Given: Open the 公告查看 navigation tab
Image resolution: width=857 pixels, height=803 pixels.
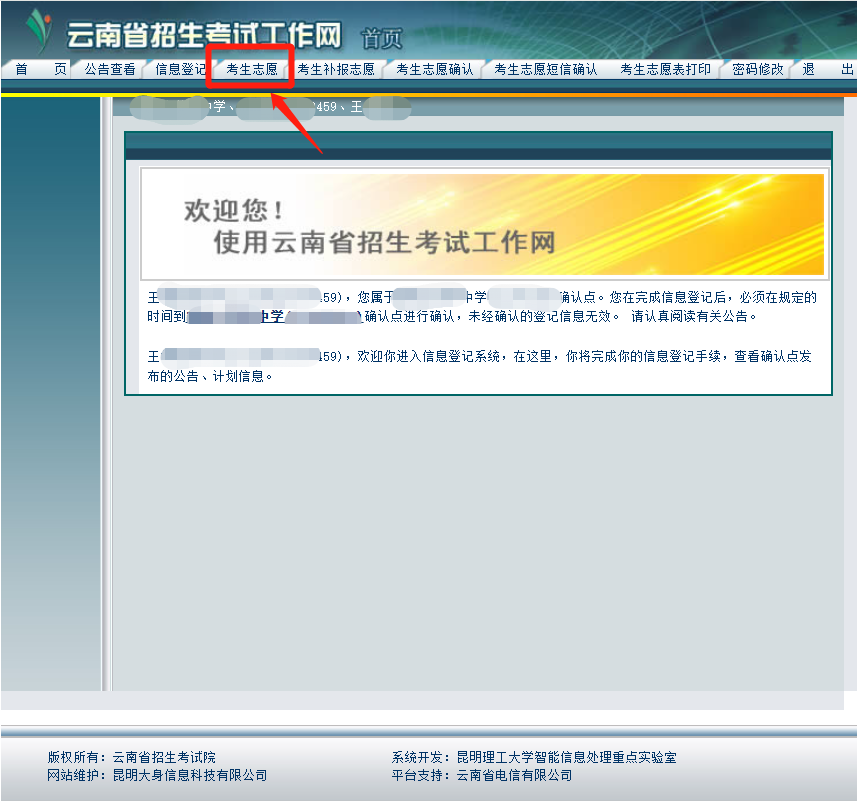Looking at the screenshot, I should (110, 69).
